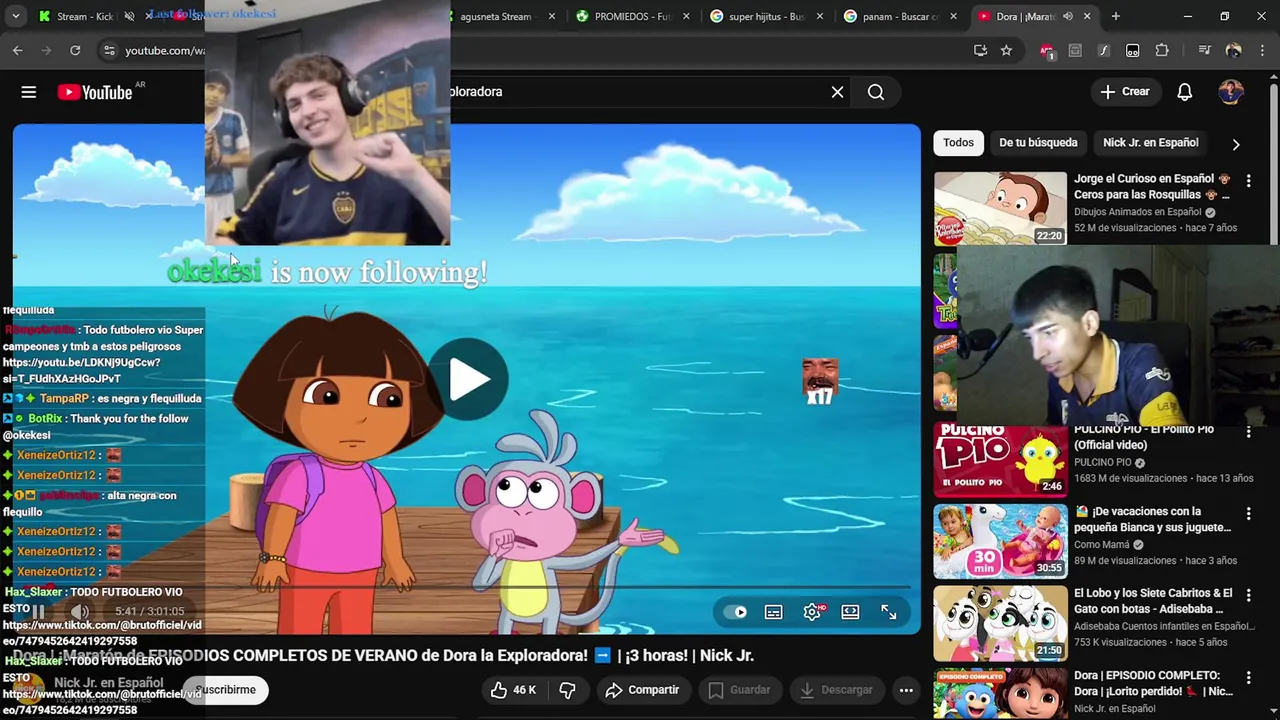Image resolution: width=1280 pixels, height=720 pixels.
Task: Play the Dora video with center play button
Action: coord(468,379)
